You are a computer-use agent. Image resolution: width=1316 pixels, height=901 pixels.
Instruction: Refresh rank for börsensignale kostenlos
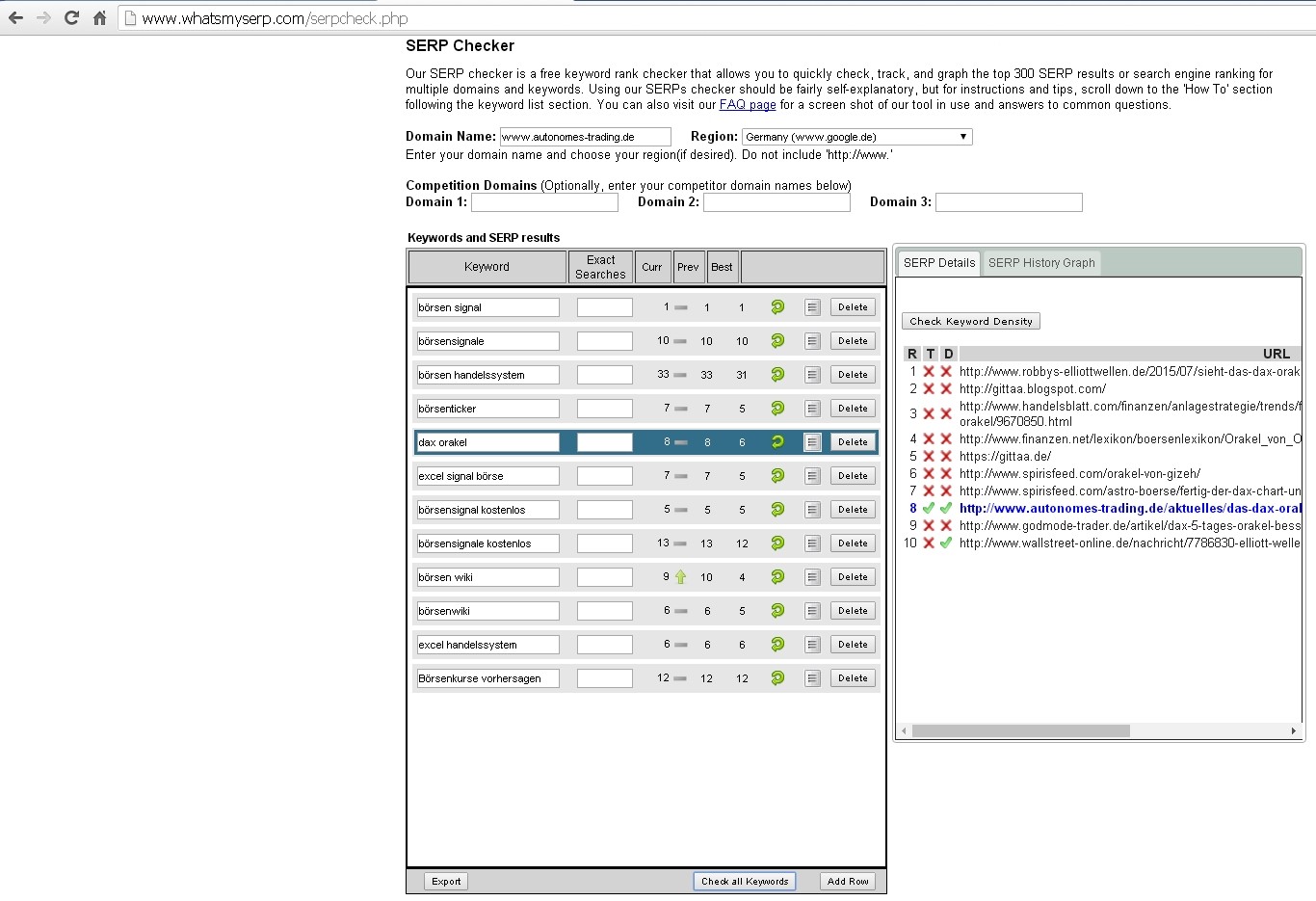click(777, 543)
